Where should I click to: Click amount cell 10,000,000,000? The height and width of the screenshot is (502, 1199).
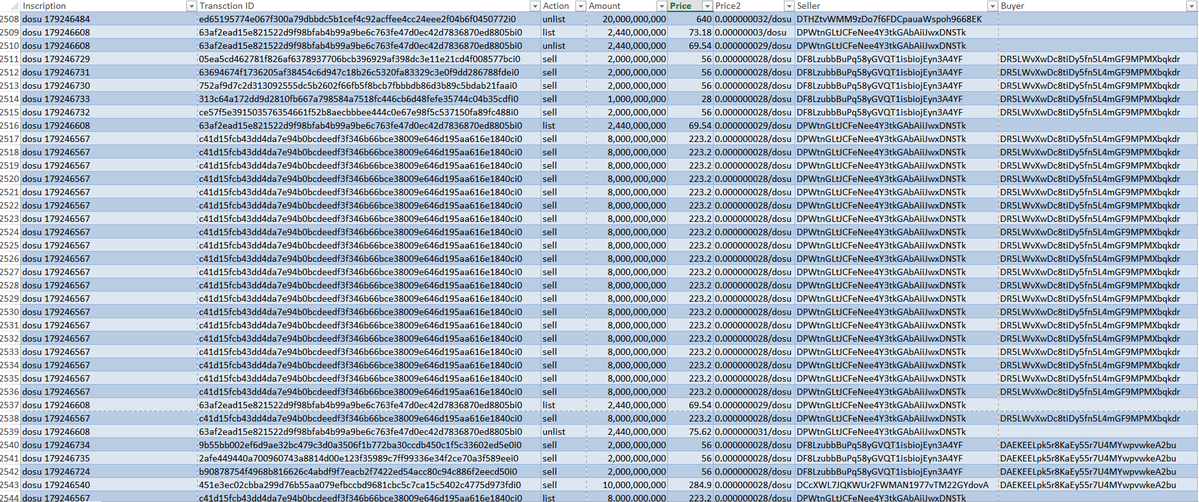[626, 485]
